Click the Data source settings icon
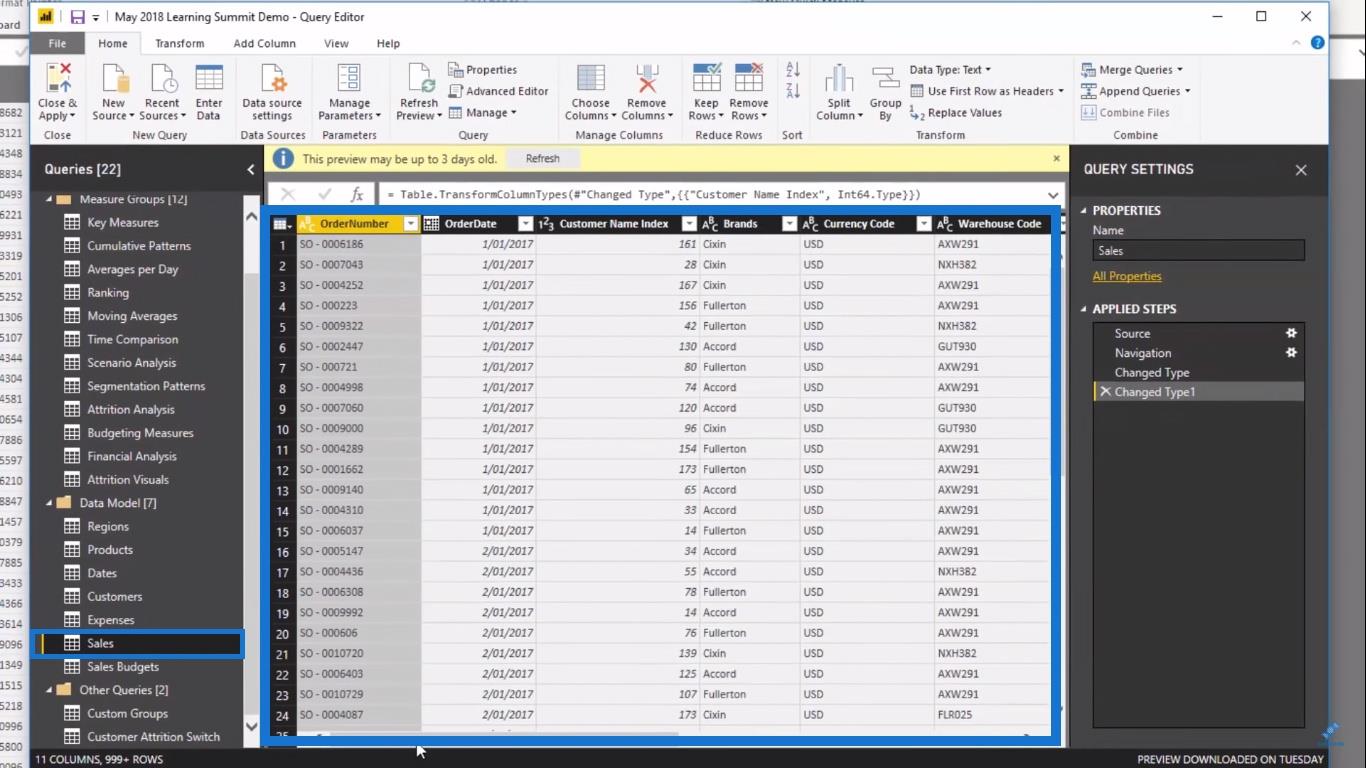 pos(272,80)
